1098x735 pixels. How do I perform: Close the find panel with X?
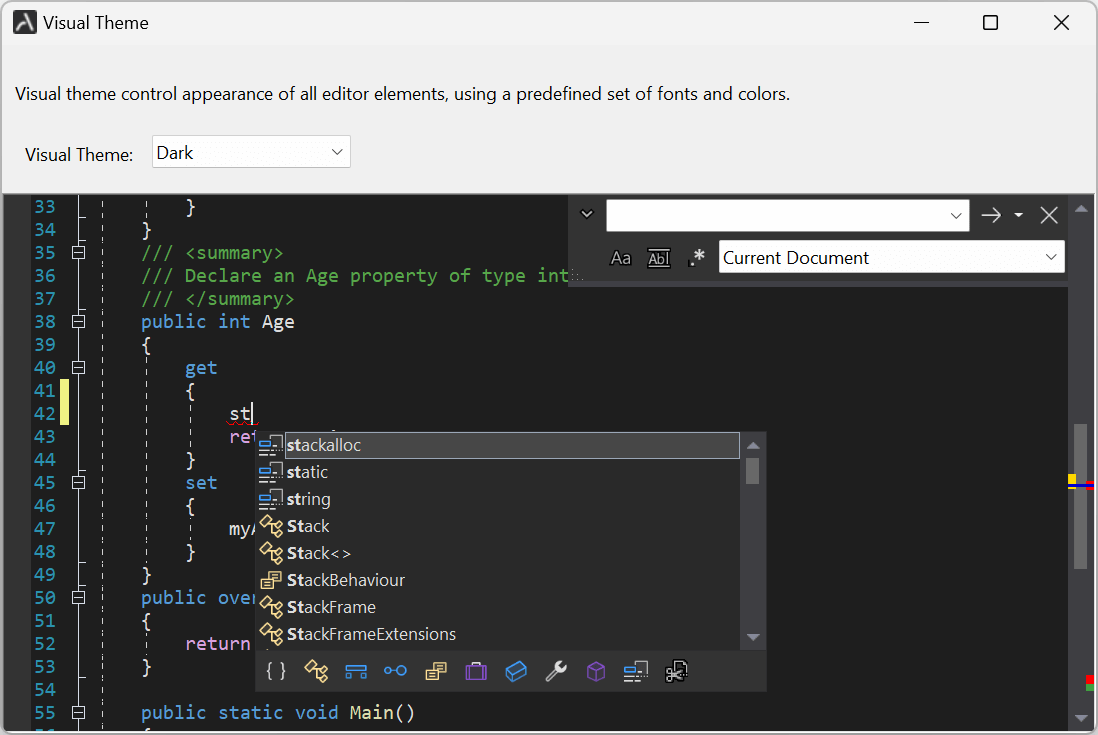[1049, 216]
